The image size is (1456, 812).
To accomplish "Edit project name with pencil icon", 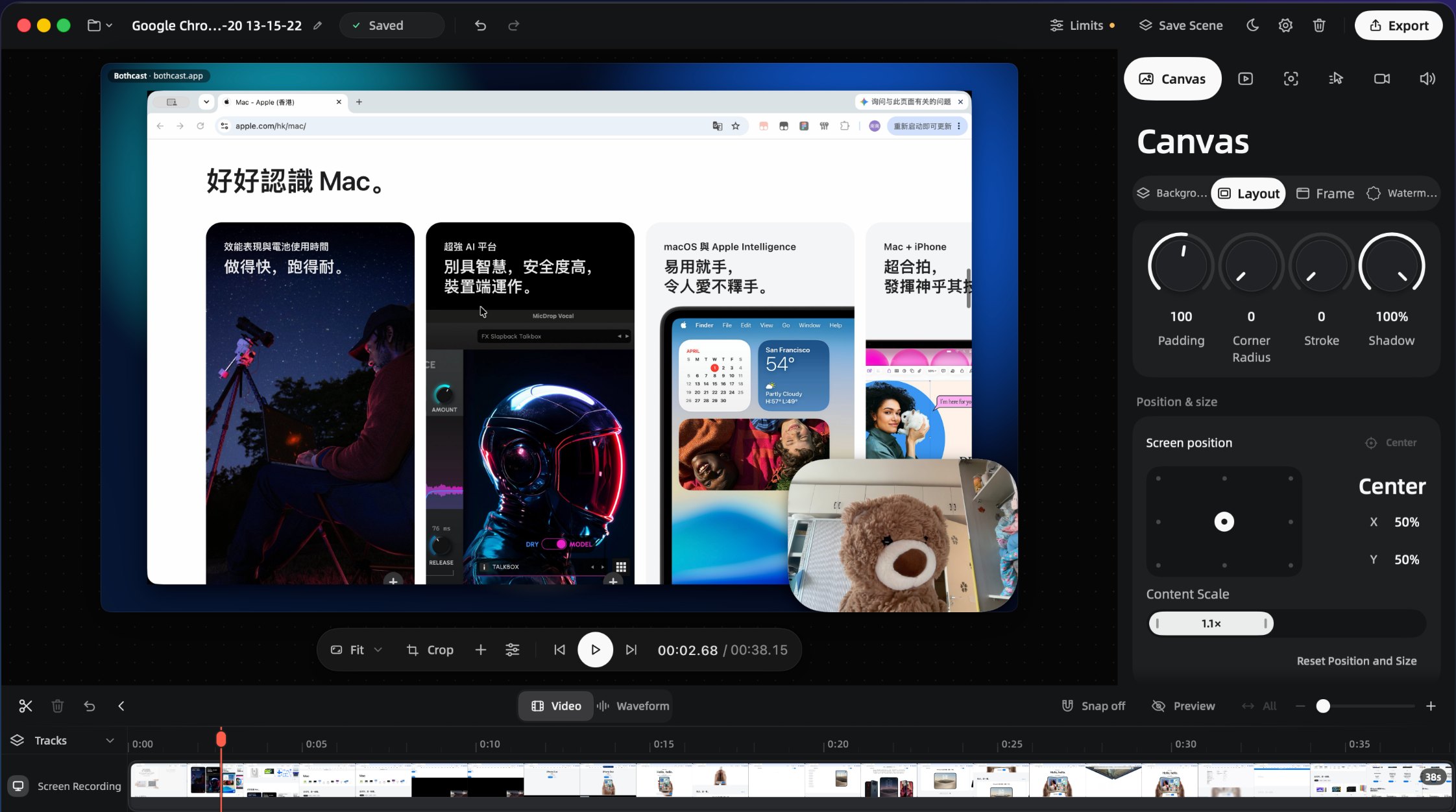I will pos(317,25).
